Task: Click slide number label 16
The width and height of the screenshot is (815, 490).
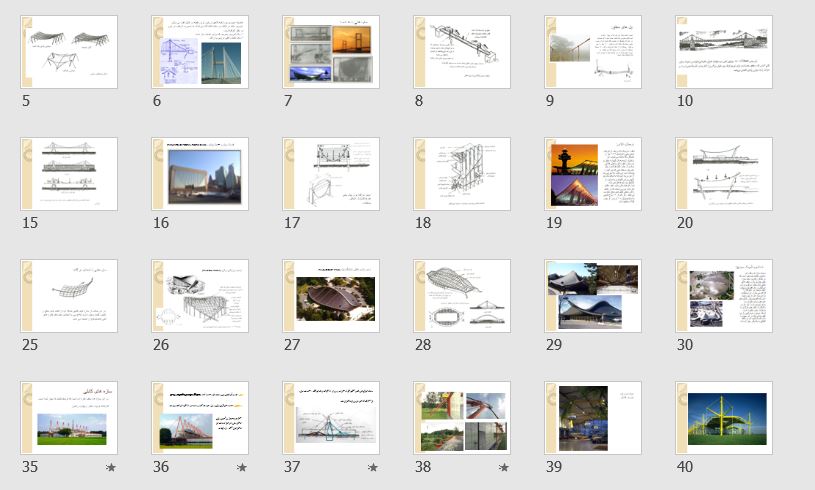Action: point(161,223)
